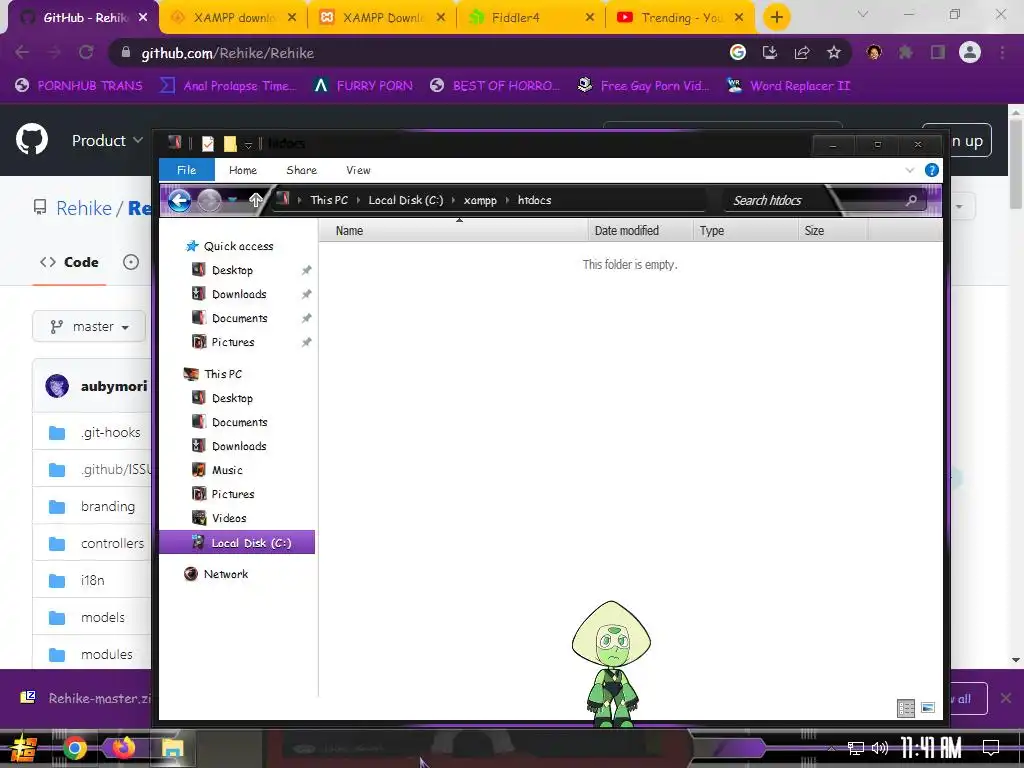Click the browser page vertical scrollbar
The width and height of the screenshot is (1024, 768).
tap(1016, 163)
